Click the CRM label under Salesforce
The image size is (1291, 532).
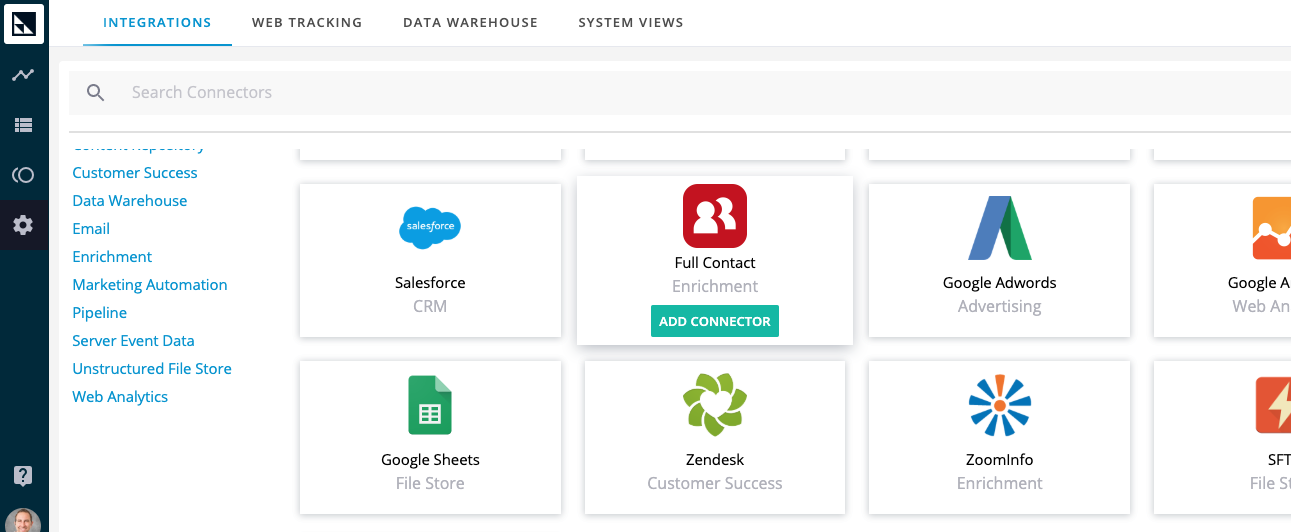point(430,306)
